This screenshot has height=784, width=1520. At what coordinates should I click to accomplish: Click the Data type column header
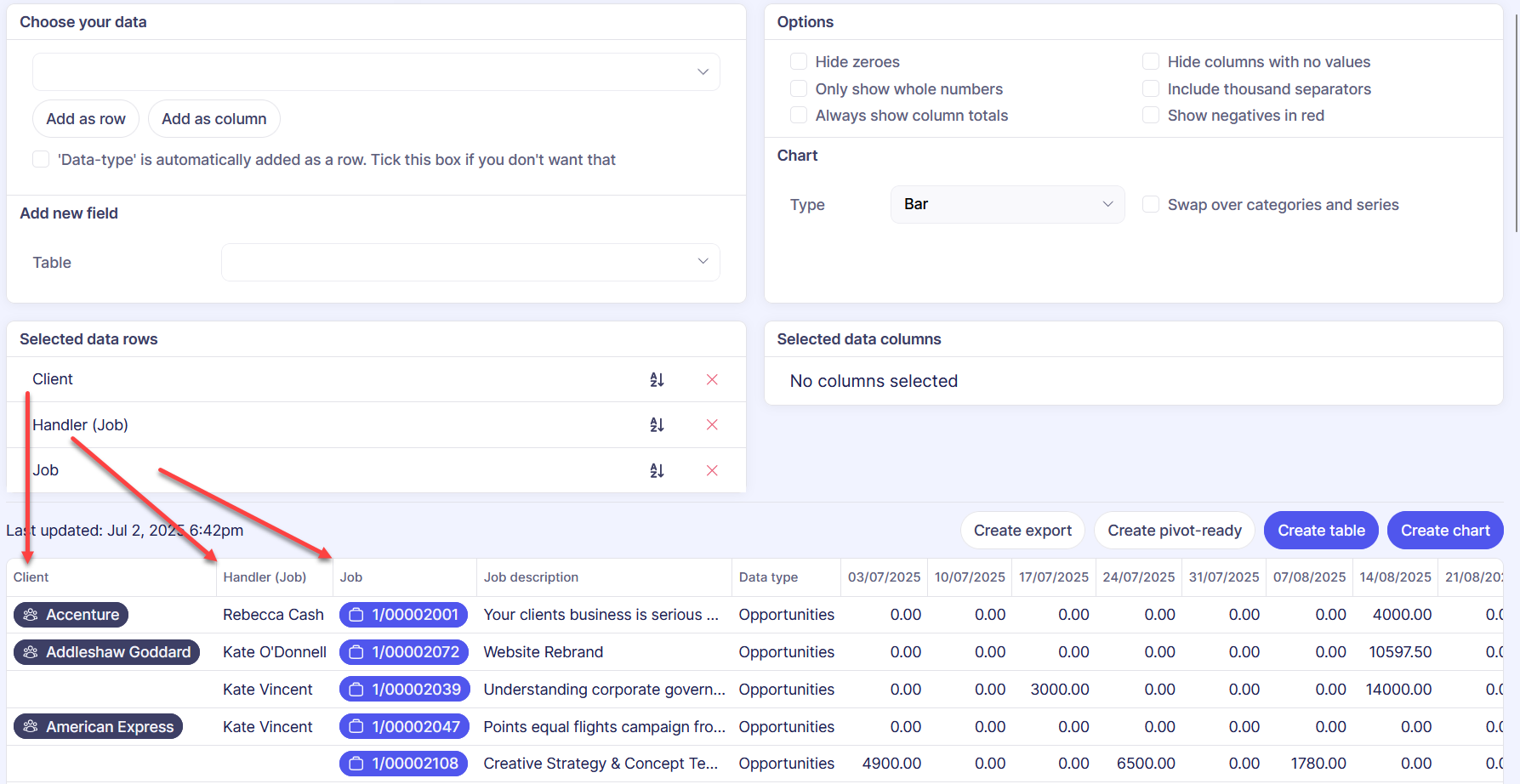pyautogui.click(x=768, y=577)
